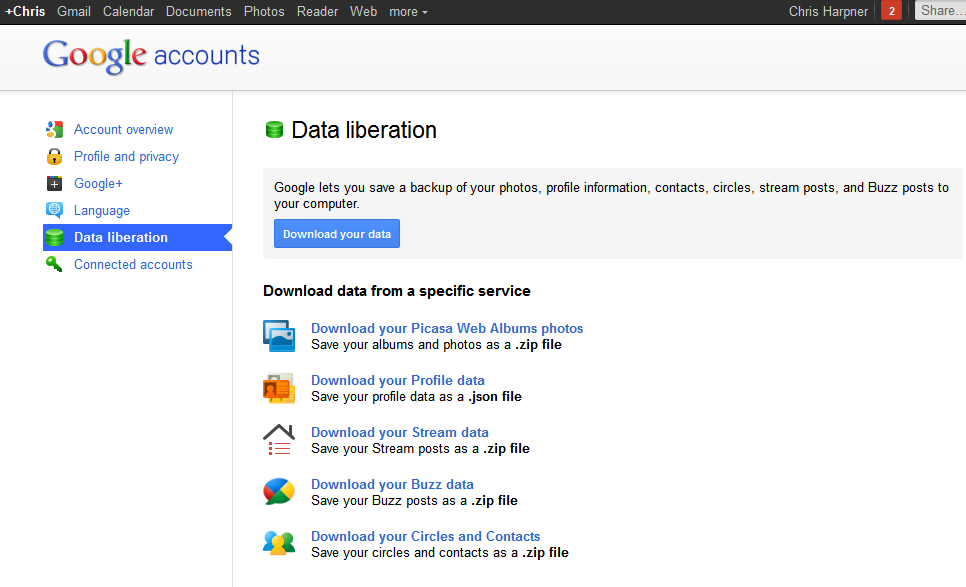Click text 'Save your albums and photos as a .zip file'
The height and width of the screenshot is (587, 966).
tap(436, 344)
